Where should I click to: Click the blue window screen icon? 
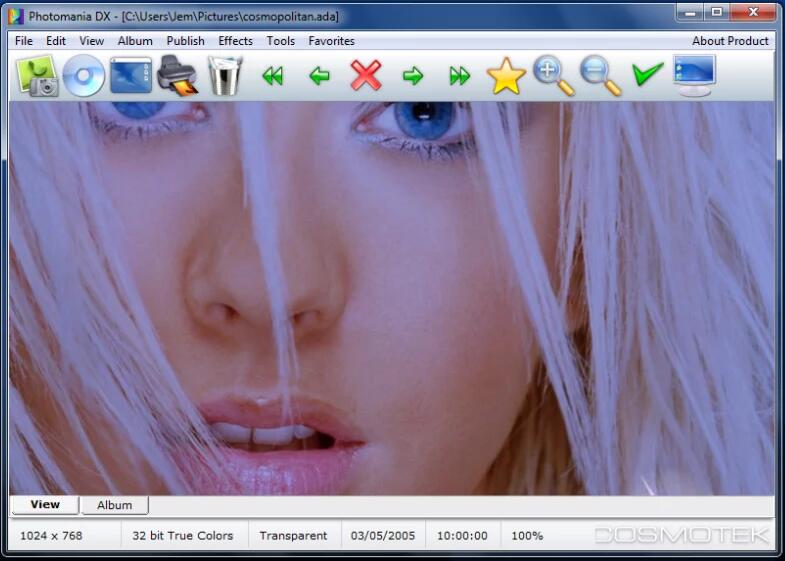coord(131,76)
